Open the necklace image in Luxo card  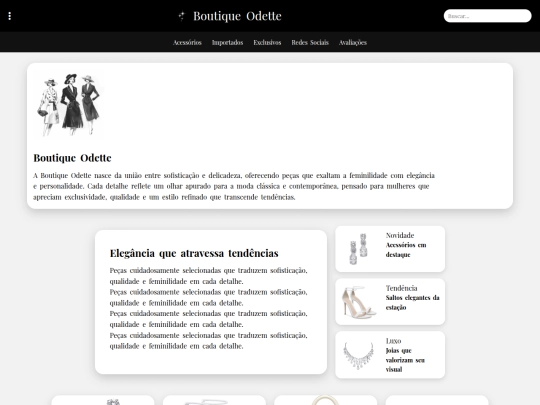(359, 355)
